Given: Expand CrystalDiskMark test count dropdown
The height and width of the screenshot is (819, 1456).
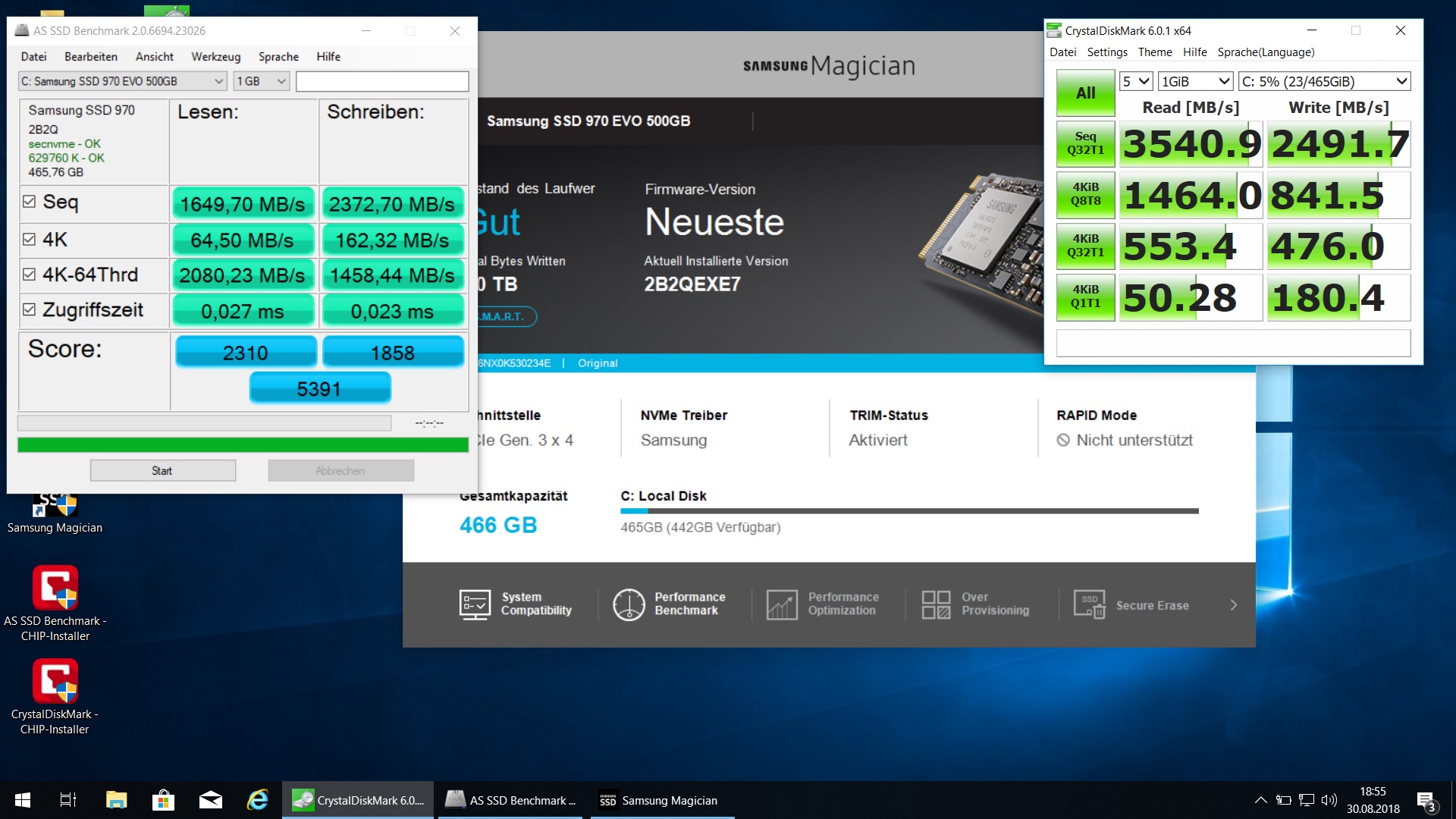Looking at the screenshot, I should [x=1136, y=81].
